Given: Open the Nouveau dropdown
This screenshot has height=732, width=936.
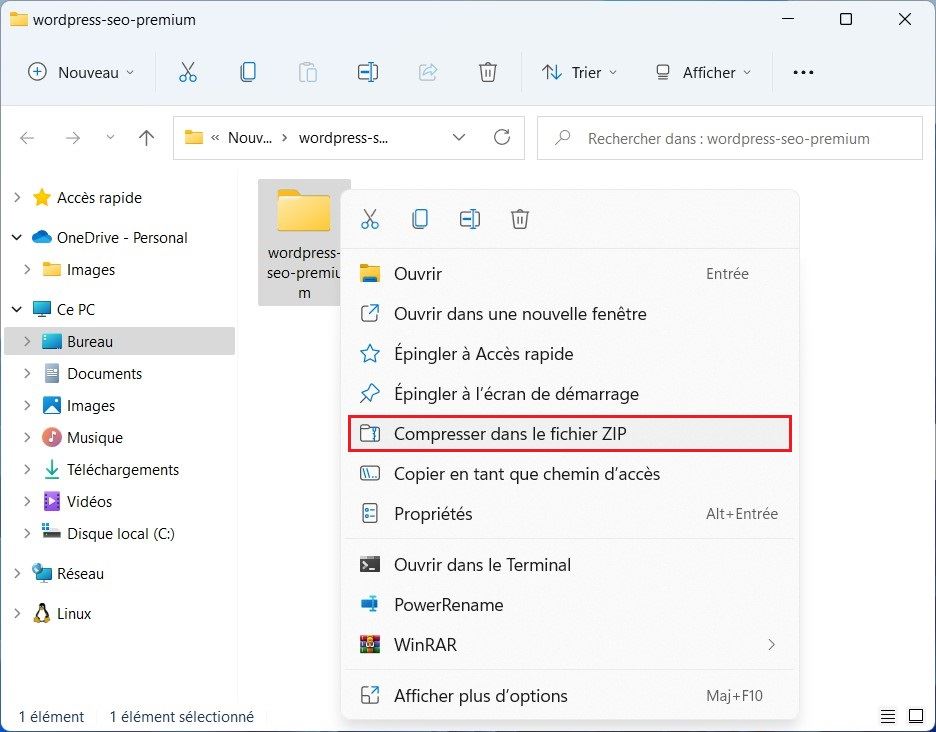Looking at the screenshot, I should tap(81, 72).
